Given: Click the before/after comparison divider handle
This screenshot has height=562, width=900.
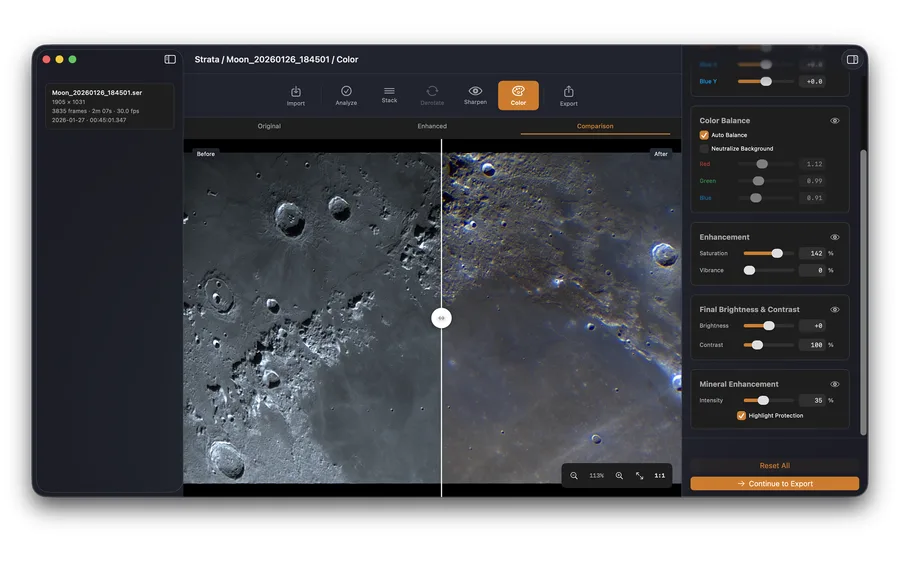Looking at the screenshot, I should [441, 318].
